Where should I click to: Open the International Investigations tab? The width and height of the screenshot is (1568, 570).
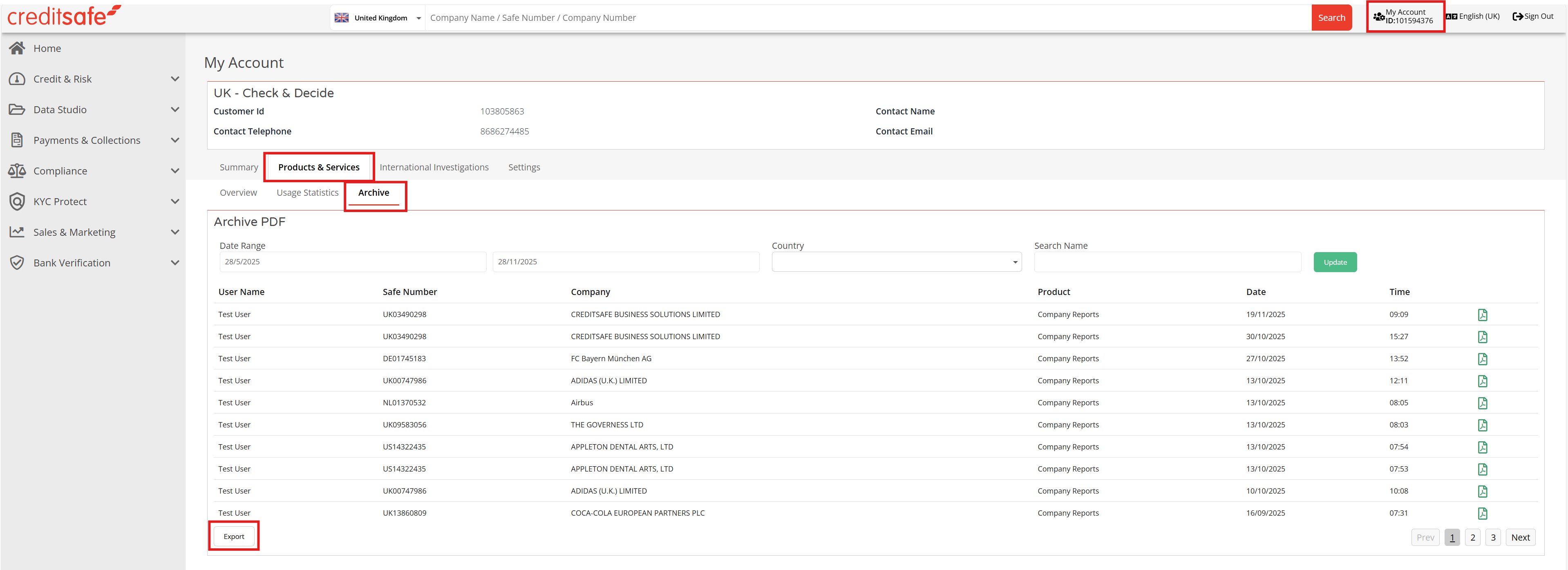point(434,167)
